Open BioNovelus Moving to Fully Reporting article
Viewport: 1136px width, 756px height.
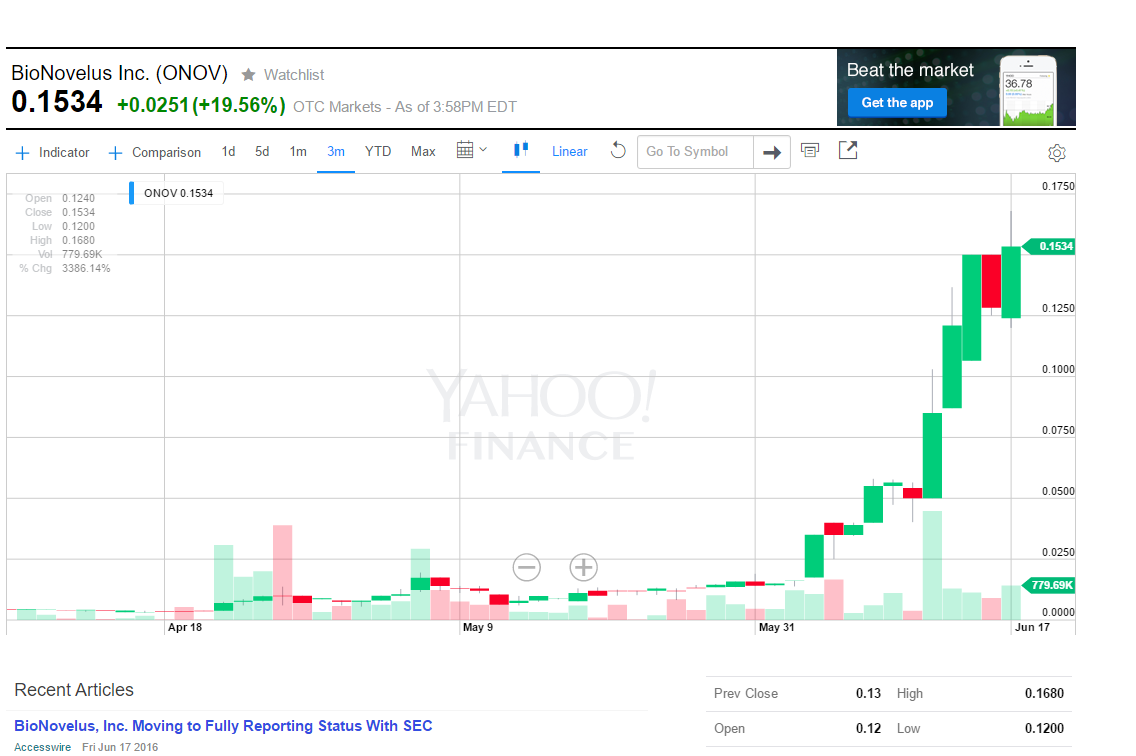tap(223, 726)
